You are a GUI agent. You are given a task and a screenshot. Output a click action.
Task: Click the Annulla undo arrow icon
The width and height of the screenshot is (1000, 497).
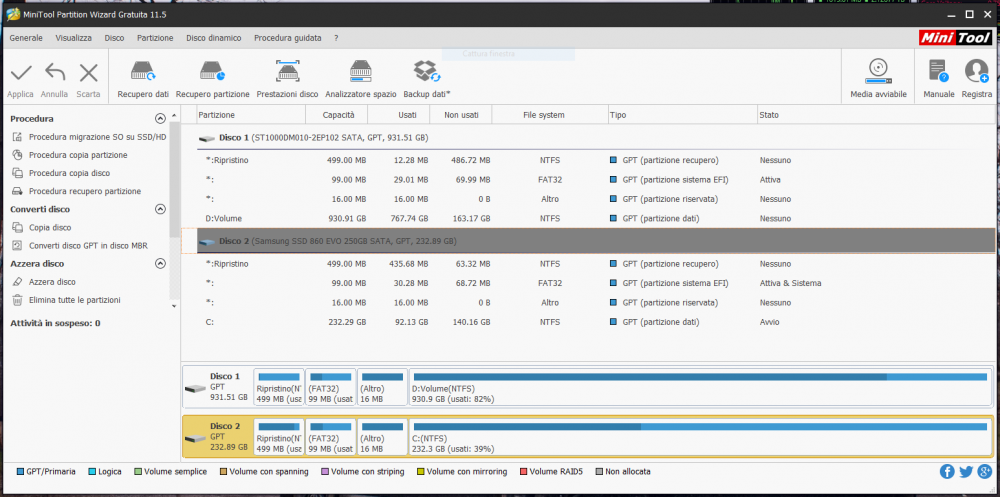pos(55,72)
